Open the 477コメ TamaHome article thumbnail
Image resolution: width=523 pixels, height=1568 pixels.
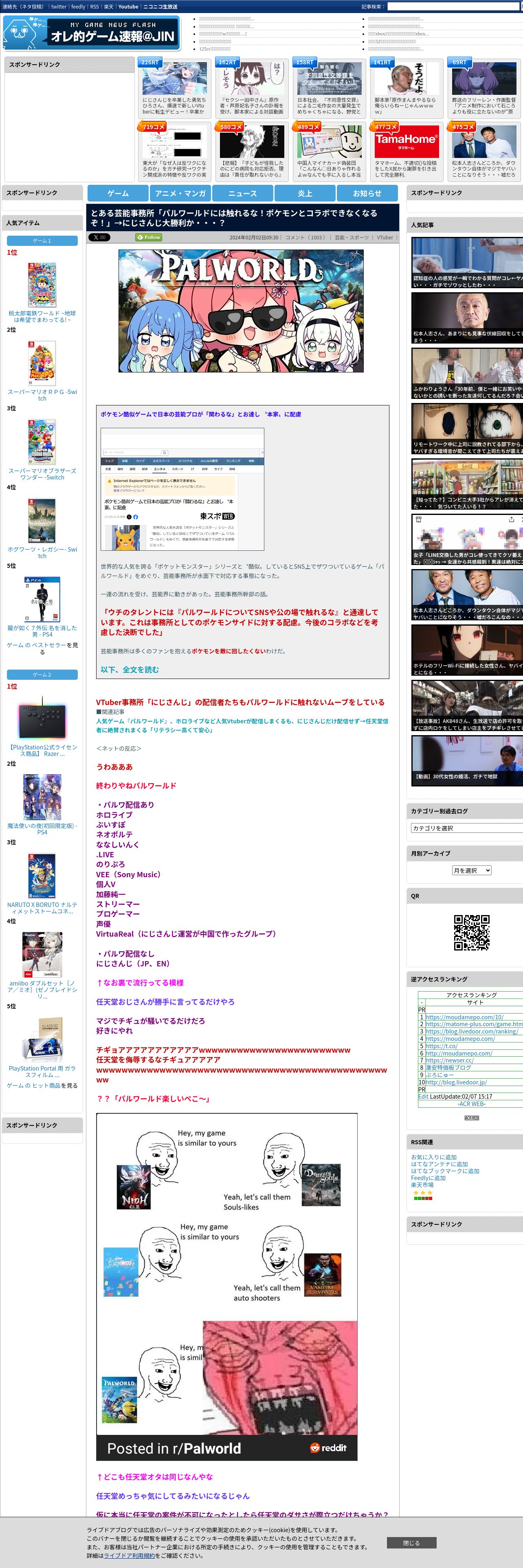(x=406, y=141)
